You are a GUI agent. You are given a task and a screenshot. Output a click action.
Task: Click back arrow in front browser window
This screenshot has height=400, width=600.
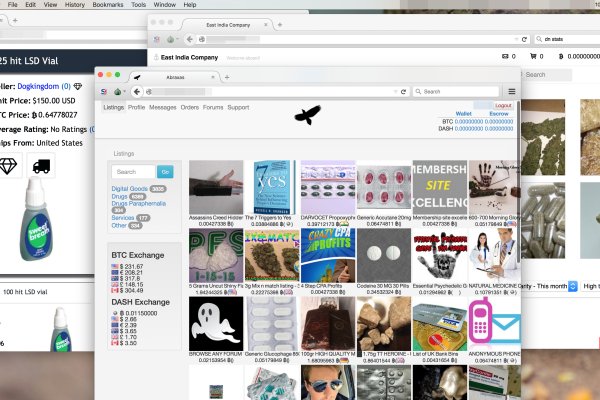[x=137, y=91]
